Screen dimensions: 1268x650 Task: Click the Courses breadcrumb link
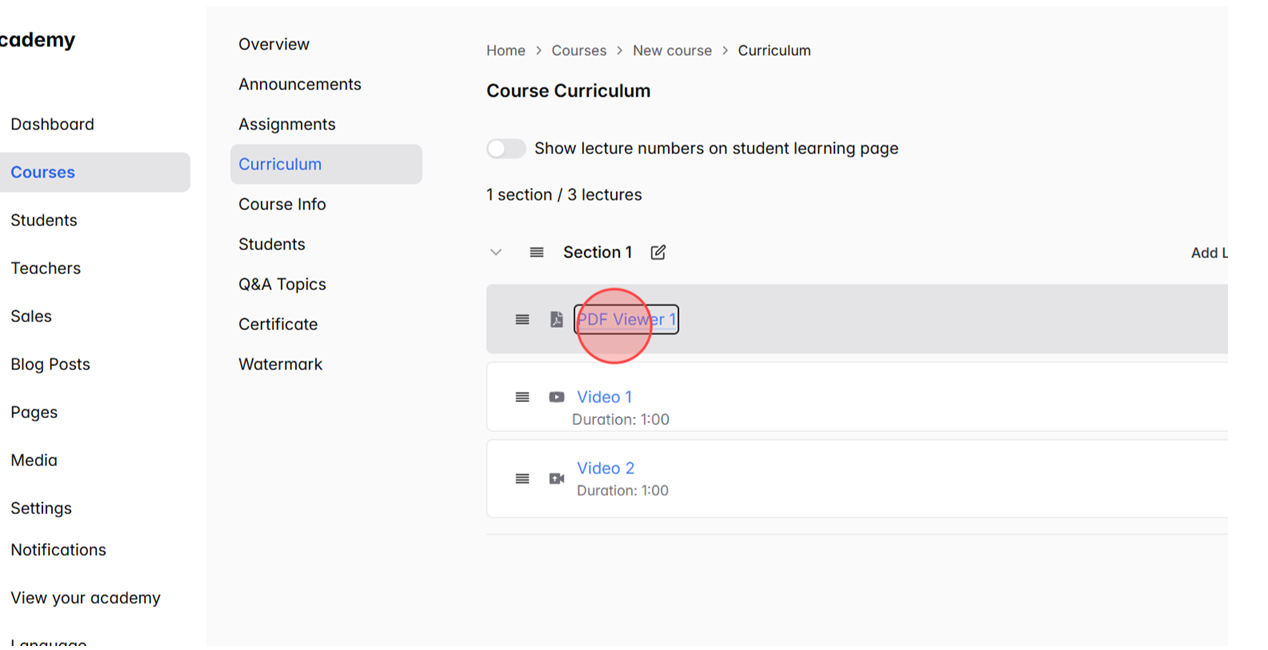(579, 50)
